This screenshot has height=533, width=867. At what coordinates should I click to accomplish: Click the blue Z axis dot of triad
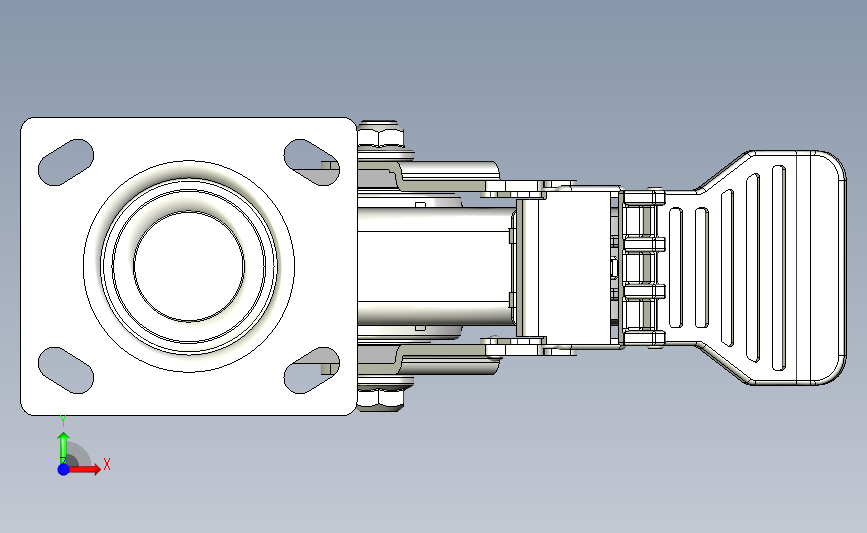64,469
